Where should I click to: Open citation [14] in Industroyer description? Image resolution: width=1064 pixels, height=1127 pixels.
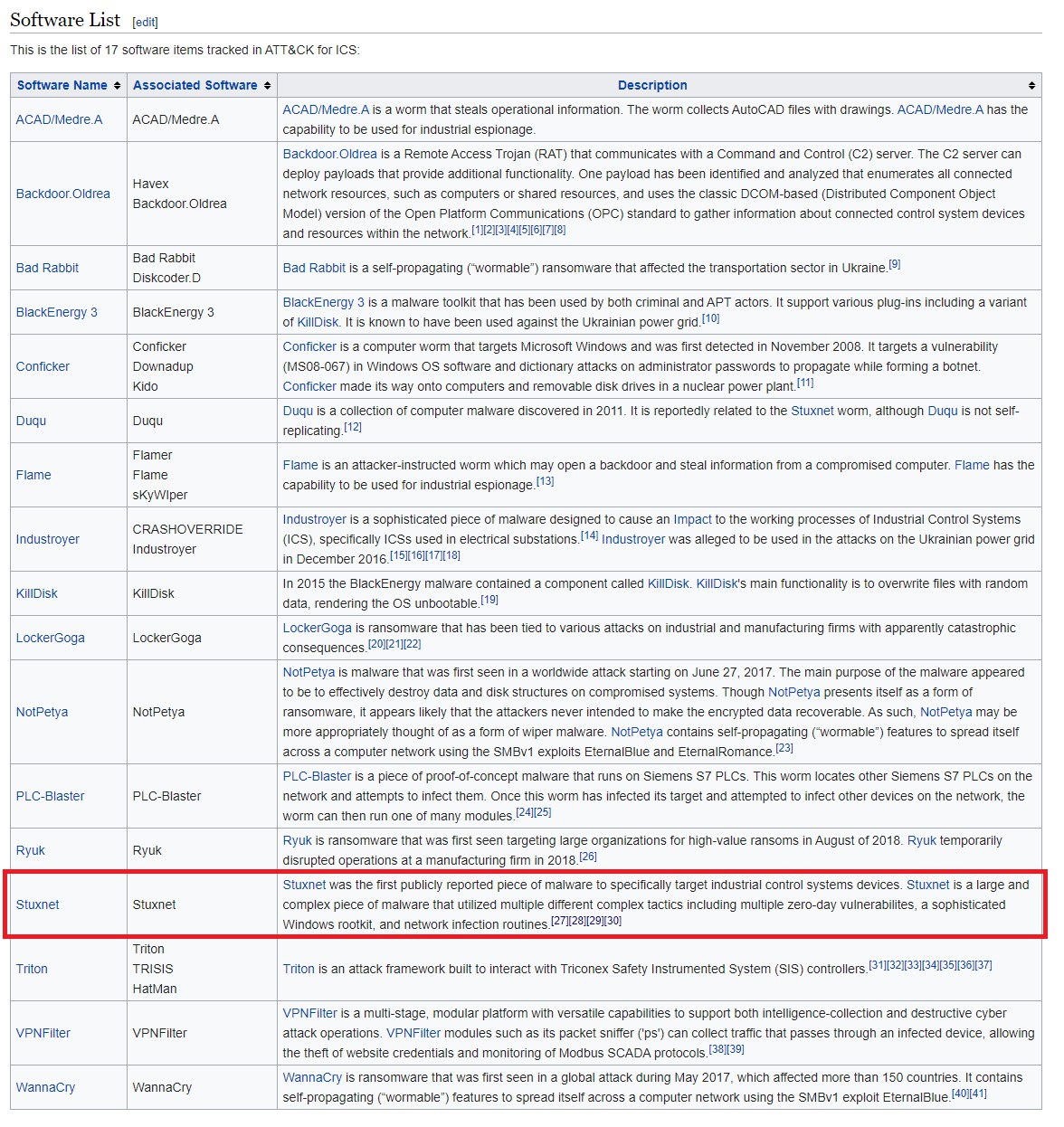coord(589,535)
